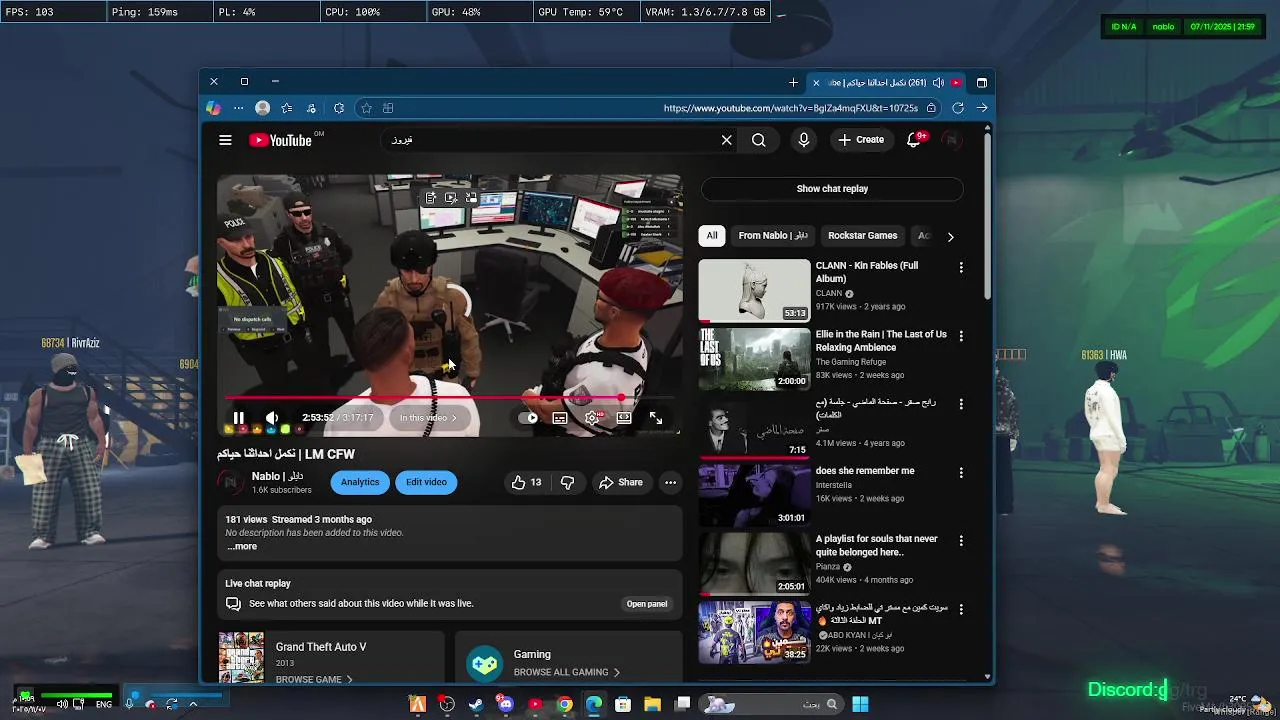The width and height of the screenshot is (1280, 720).
Task: Expand description with ...more
Action: tap(242, 546)
